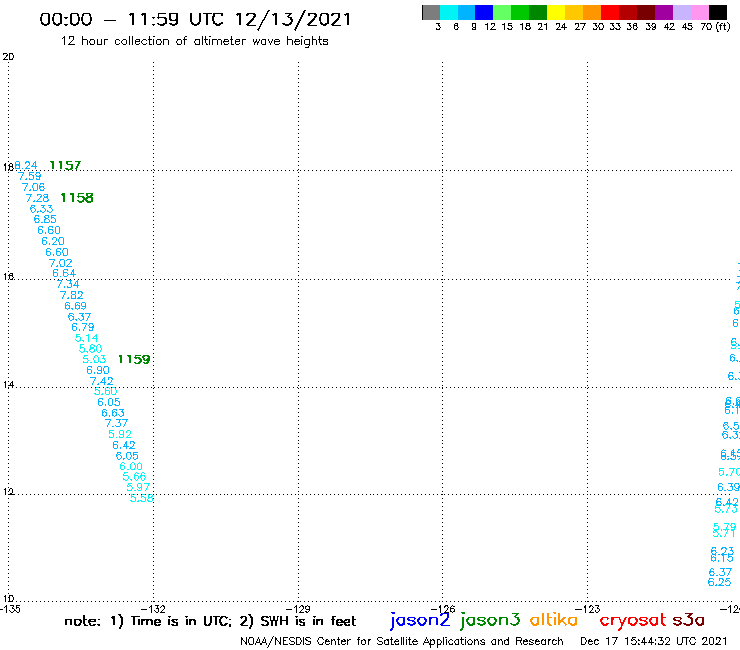The image size is (740, 650).
Task: Click the purple swatch in the color scale
Action: pos(664,12)
